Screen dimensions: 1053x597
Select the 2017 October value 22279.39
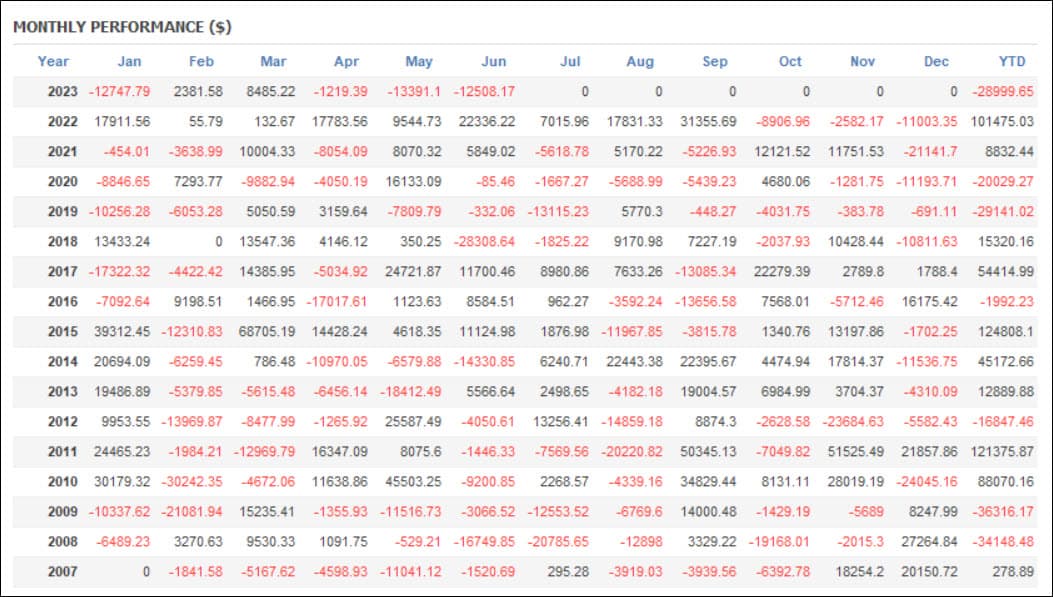tap(782, 272)
